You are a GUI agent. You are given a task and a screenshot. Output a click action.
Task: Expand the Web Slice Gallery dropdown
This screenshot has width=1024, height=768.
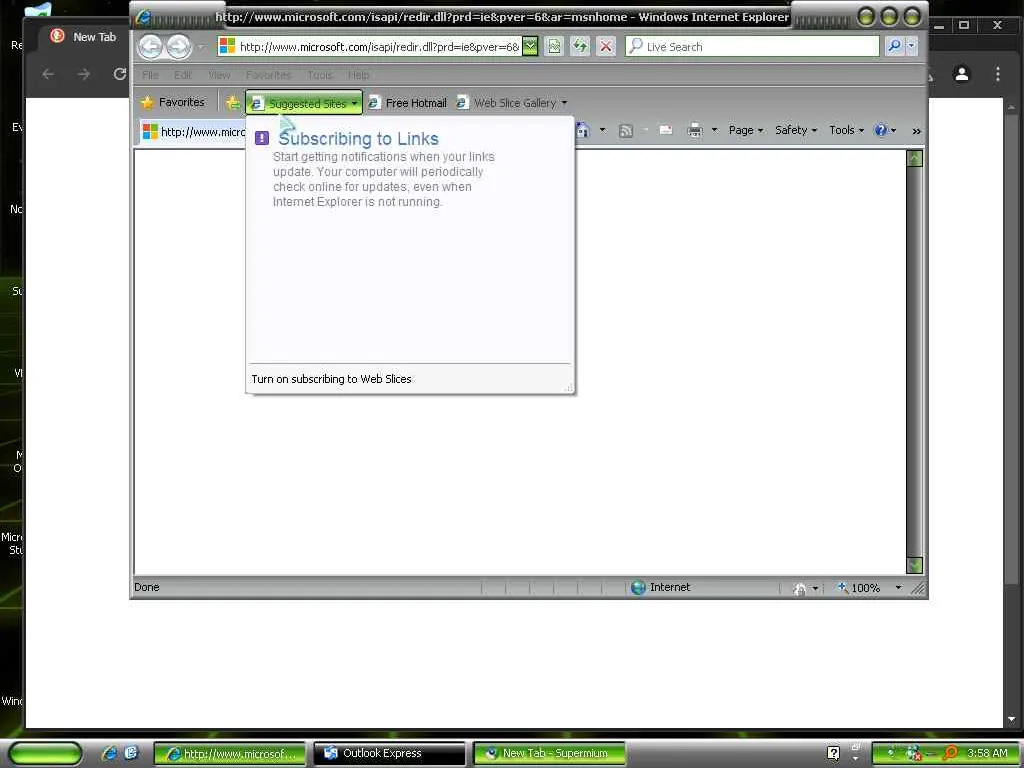click(x=564, y=103)
